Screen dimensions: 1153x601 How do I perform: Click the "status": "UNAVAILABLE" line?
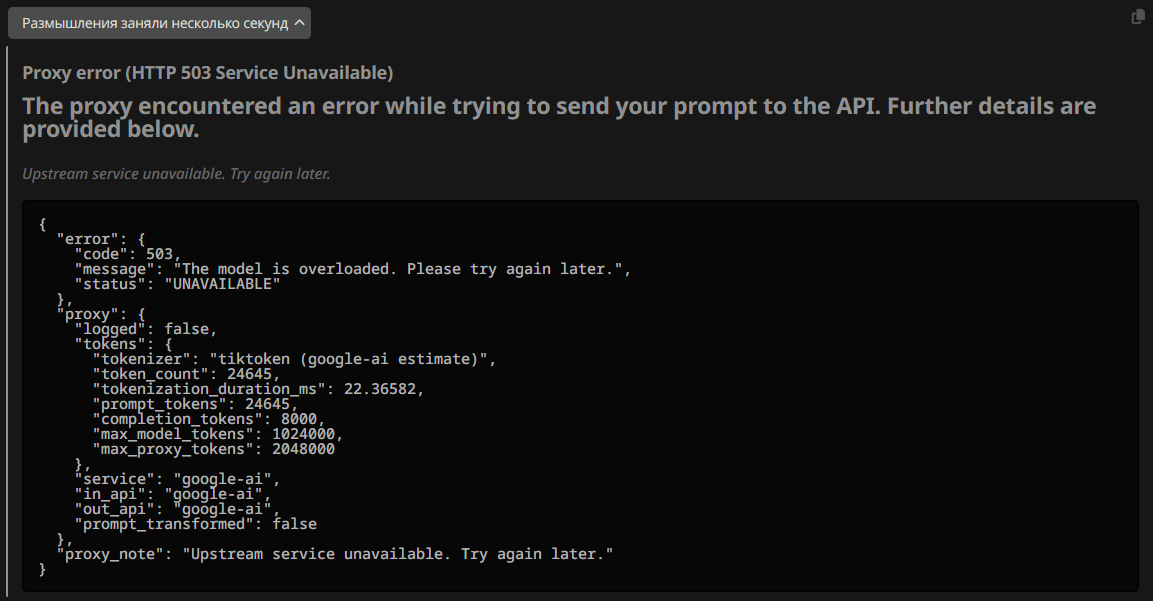[x=177, y=284]
